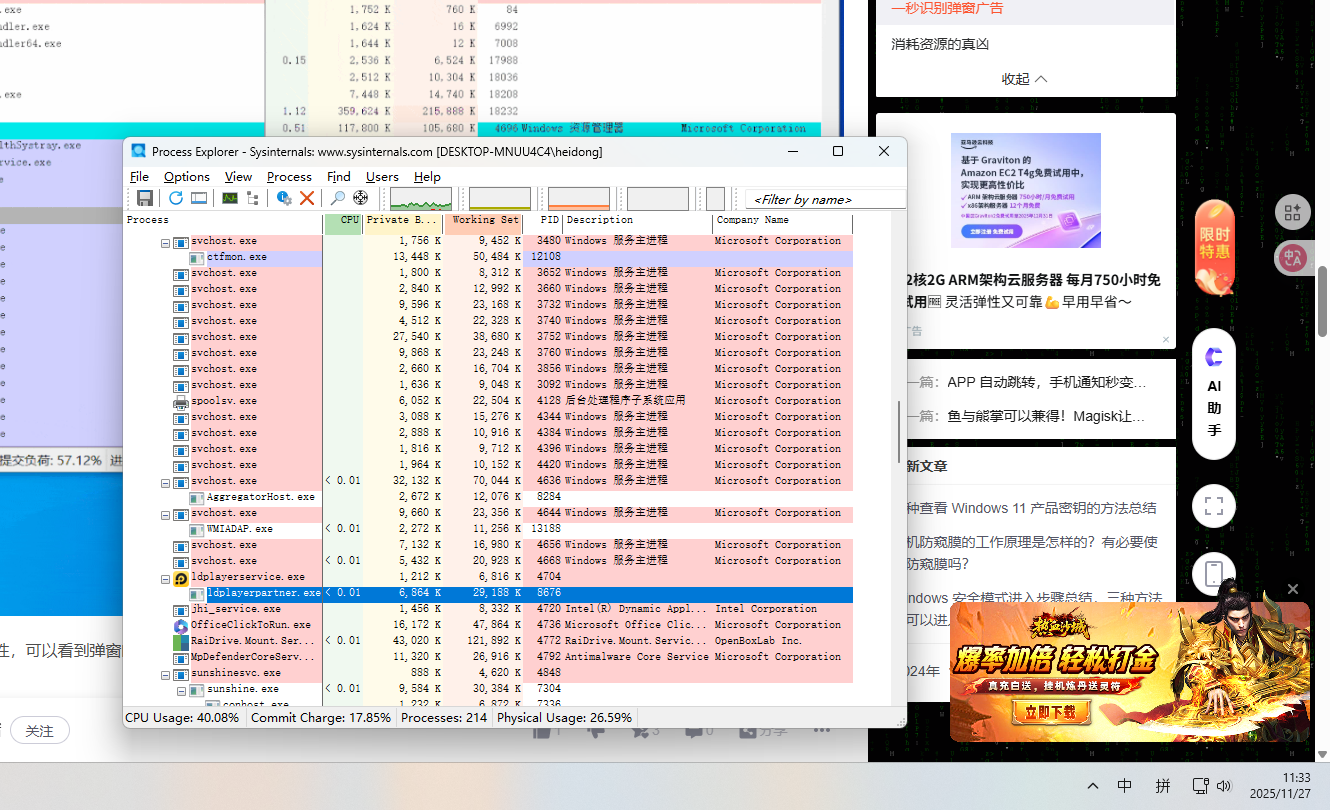
Task: Collapse svchost.exe node above WMIADAP.exe
Action: (x=166, y=514)
